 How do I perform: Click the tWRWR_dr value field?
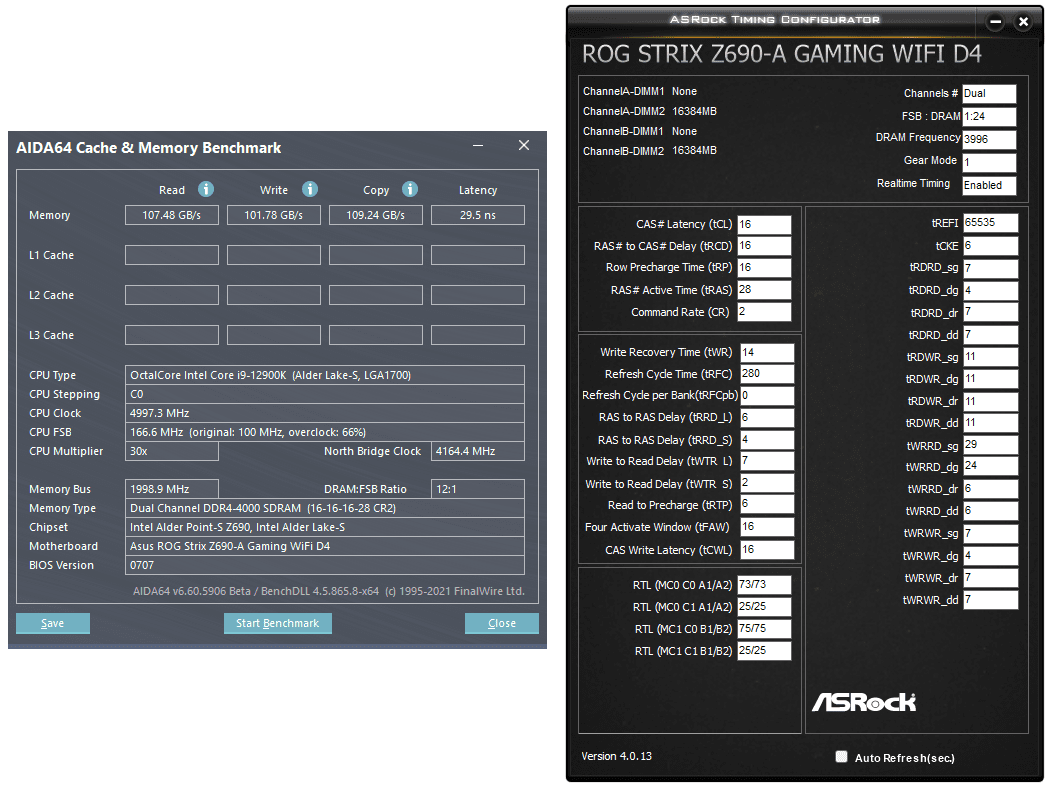(990, 578)
